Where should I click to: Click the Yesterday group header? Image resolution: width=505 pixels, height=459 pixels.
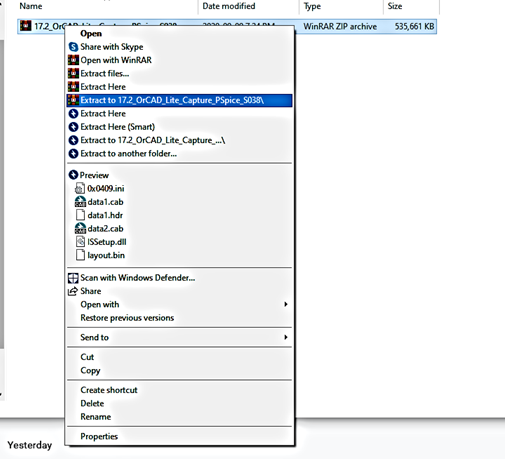tap(30, 445)
